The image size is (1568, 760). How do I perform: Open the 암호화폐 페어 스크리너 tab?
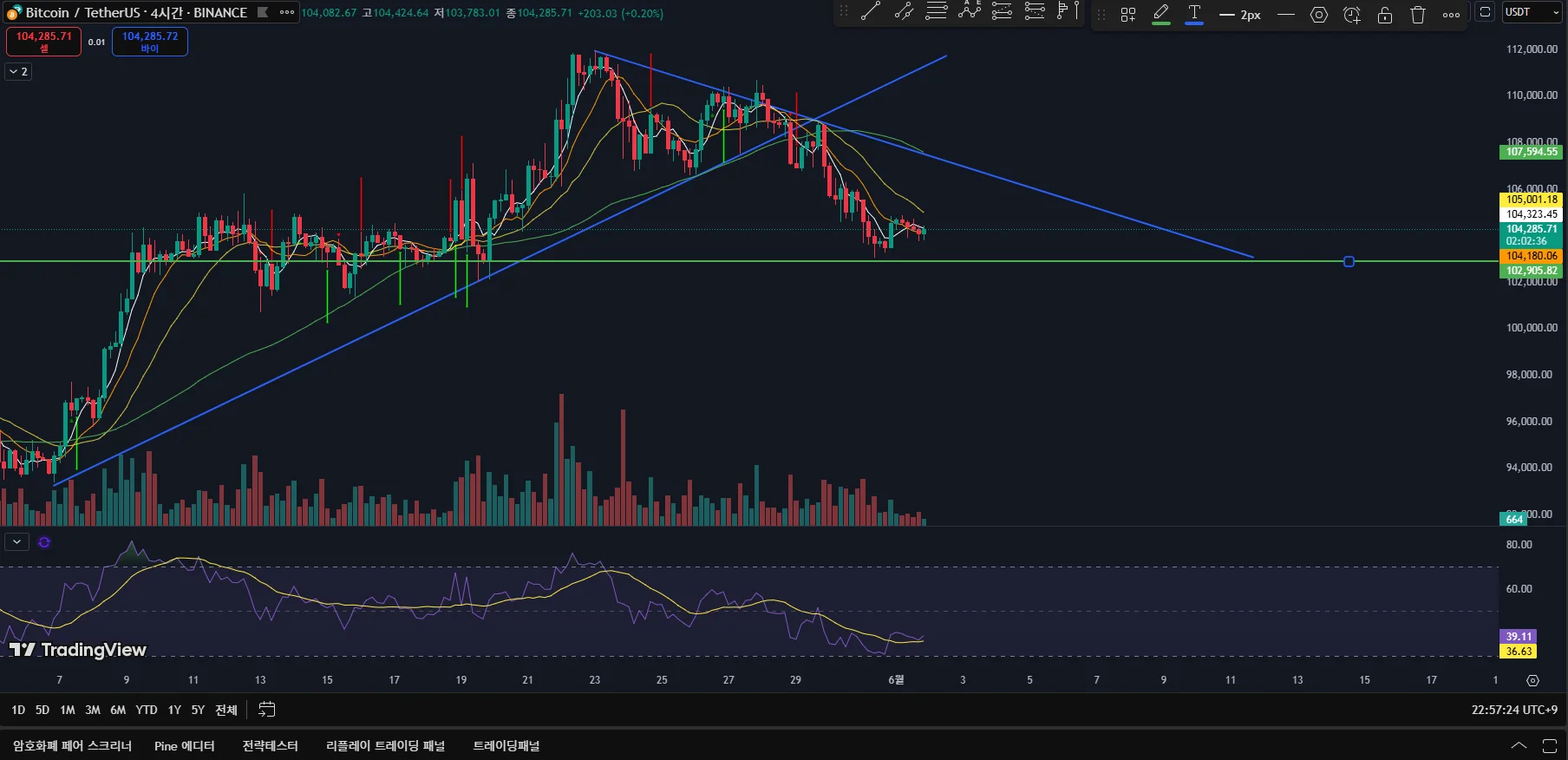[72, 746]
